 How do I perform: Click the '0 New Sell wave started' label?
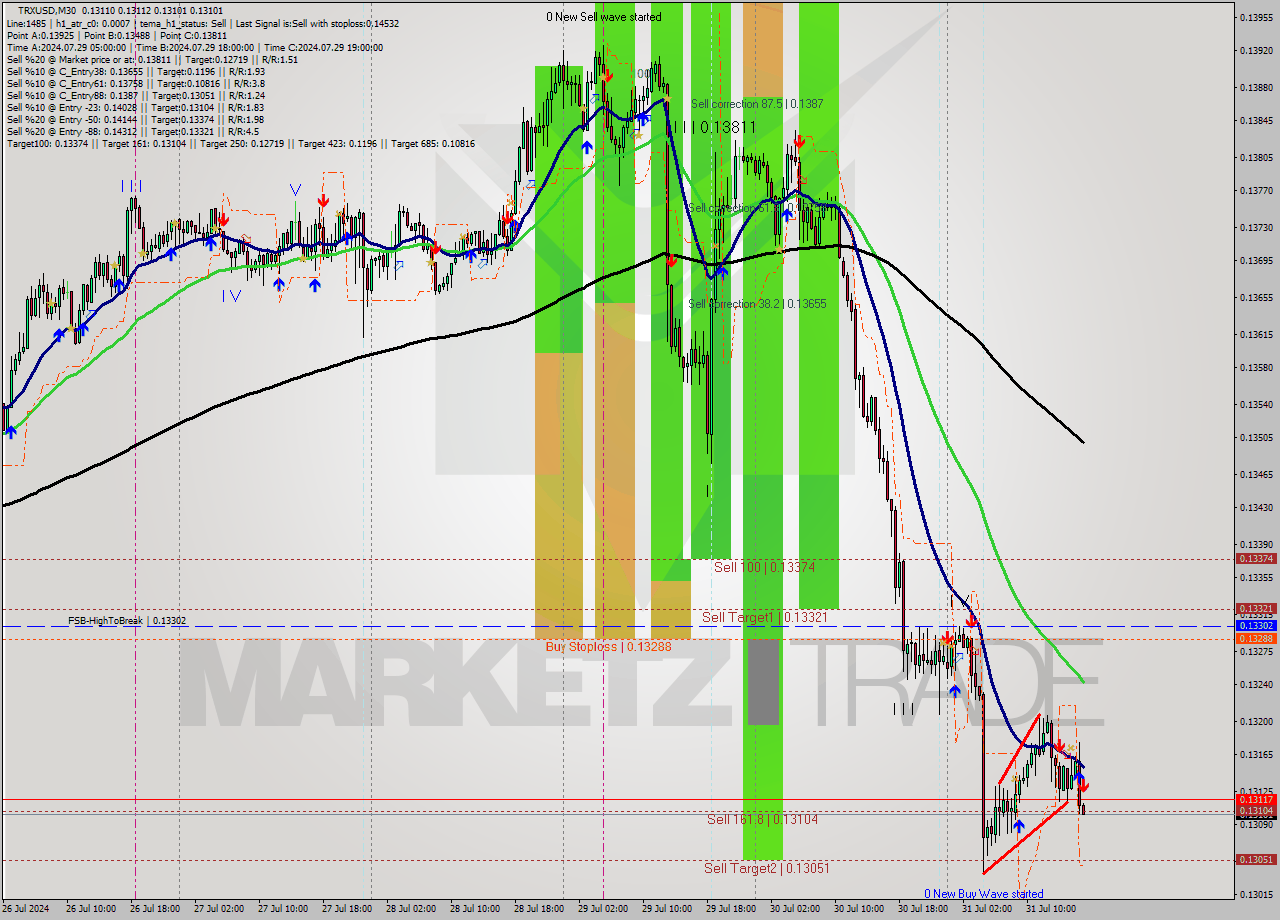[x=603, y=17]
